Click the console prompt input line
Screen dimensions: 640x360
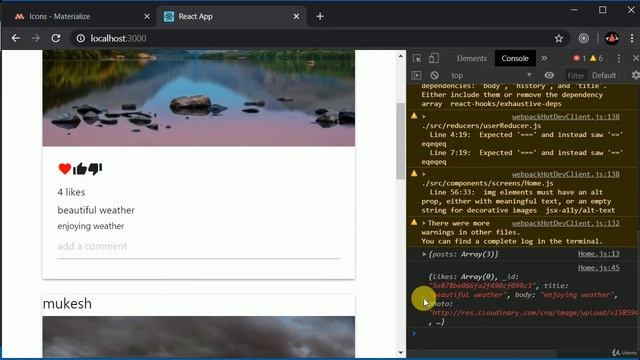click(x=527, y=333)
